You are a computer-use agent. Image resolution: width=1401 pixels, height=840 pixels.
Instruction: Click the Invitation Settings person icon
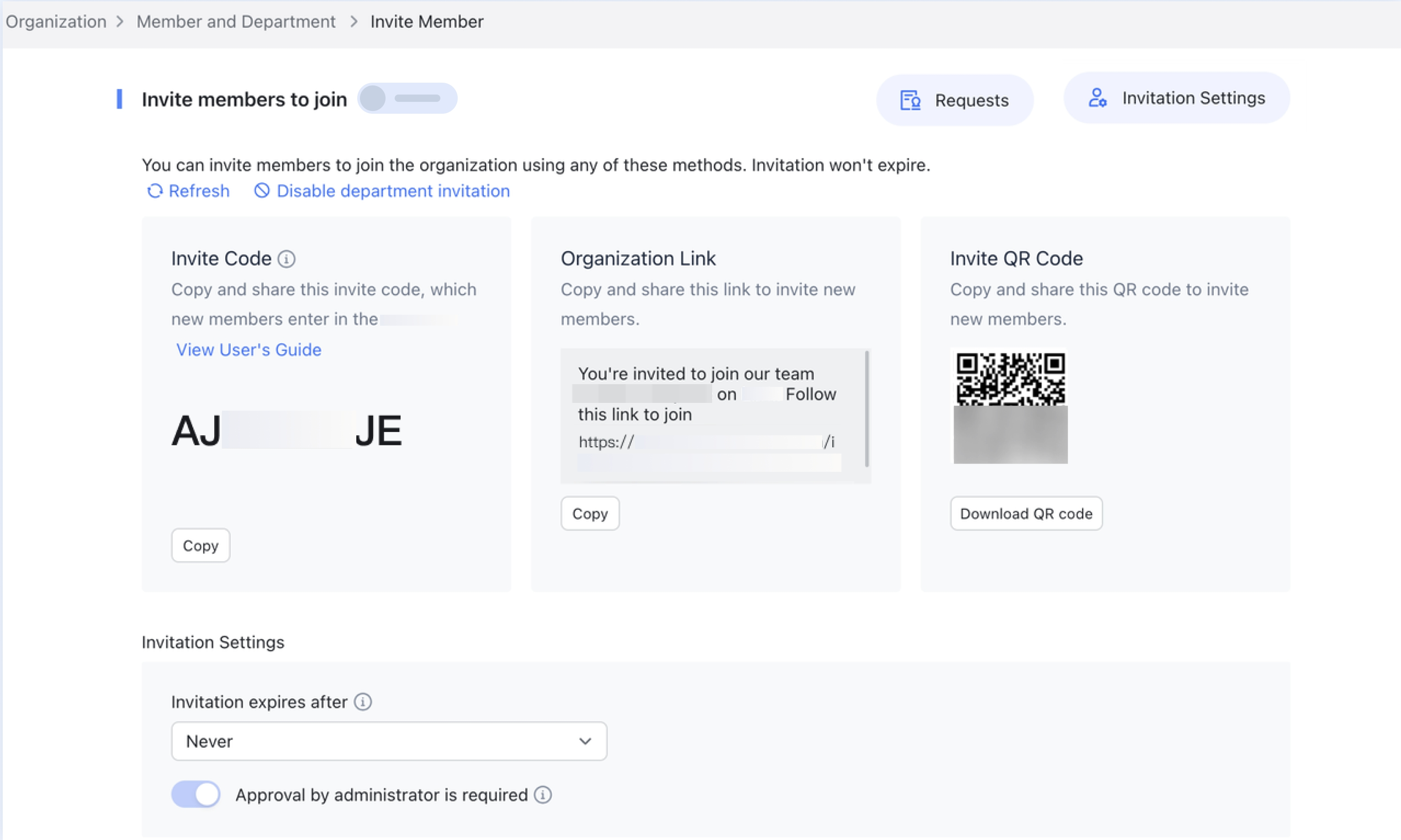point(1098,98)
